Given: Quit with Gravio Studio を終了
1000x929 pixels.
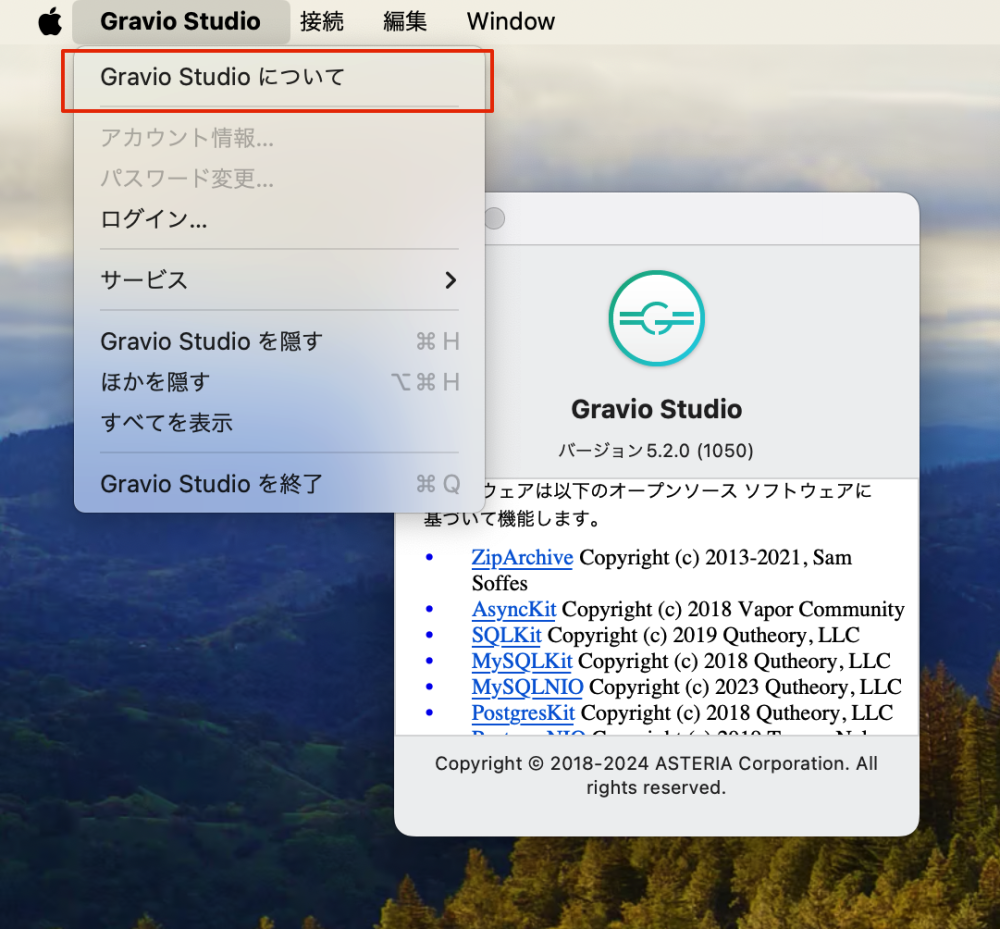Looking at the screenshot, I should [279, 484].
